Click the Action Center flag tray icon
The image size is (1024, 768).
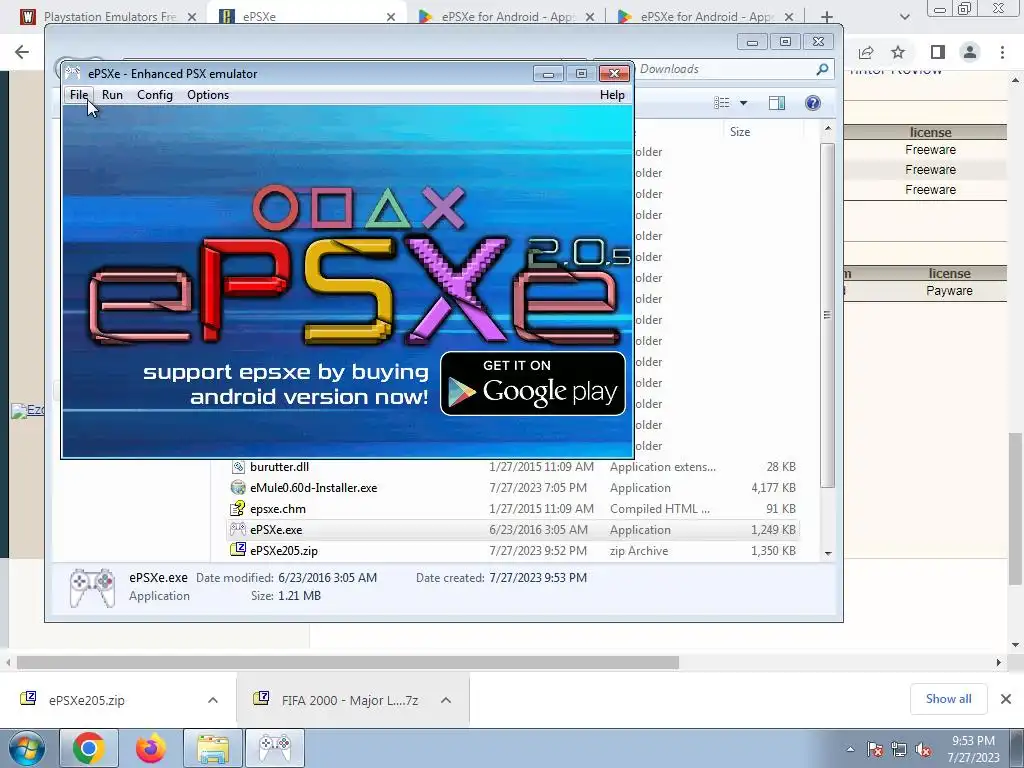[875, 750]
